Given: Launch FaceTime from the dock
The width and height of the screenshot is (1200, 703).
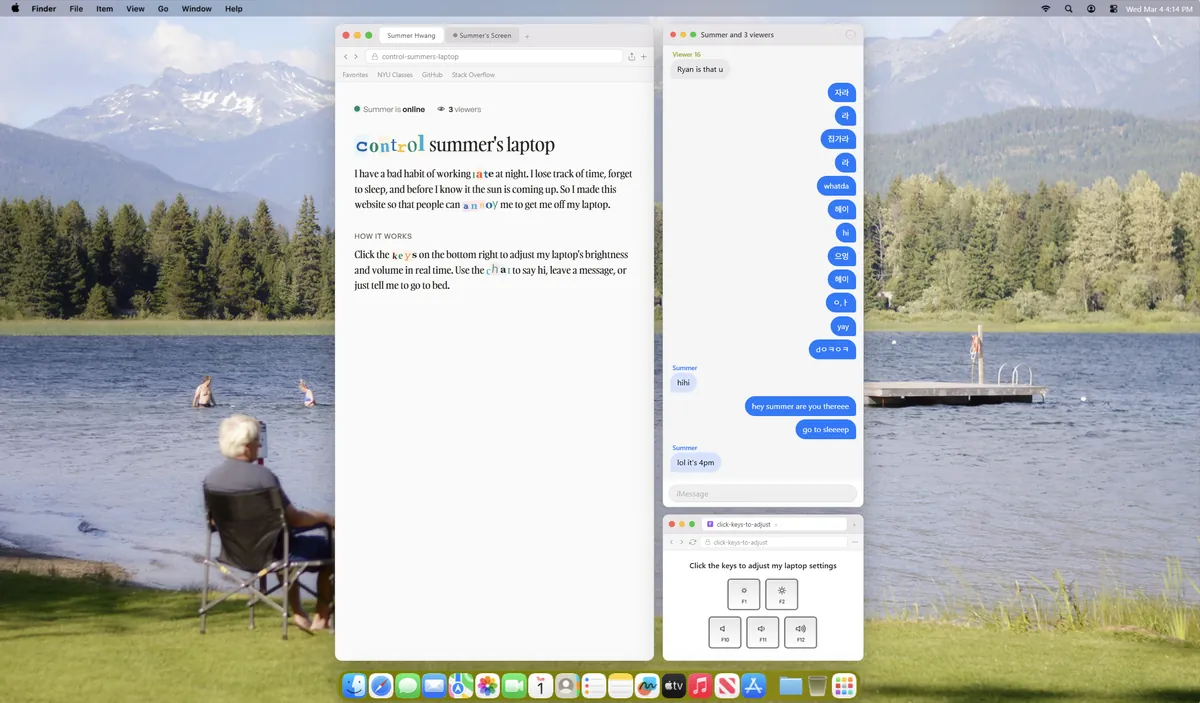Looking at the screenshot, I should click(x=514, y=685).
